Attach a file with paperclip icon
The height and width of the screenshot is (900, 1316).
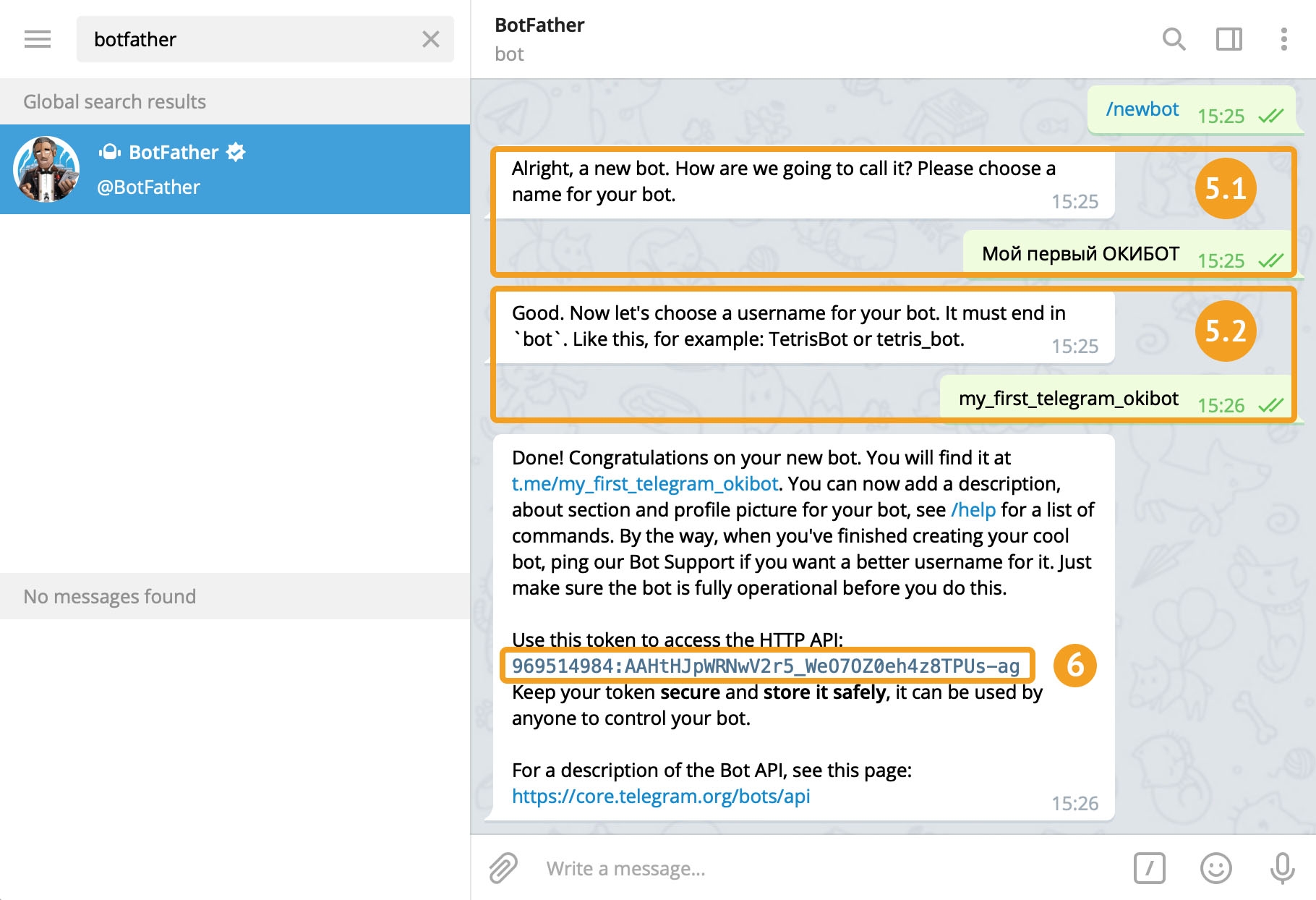pyautogui.click(x=503, y=867)
